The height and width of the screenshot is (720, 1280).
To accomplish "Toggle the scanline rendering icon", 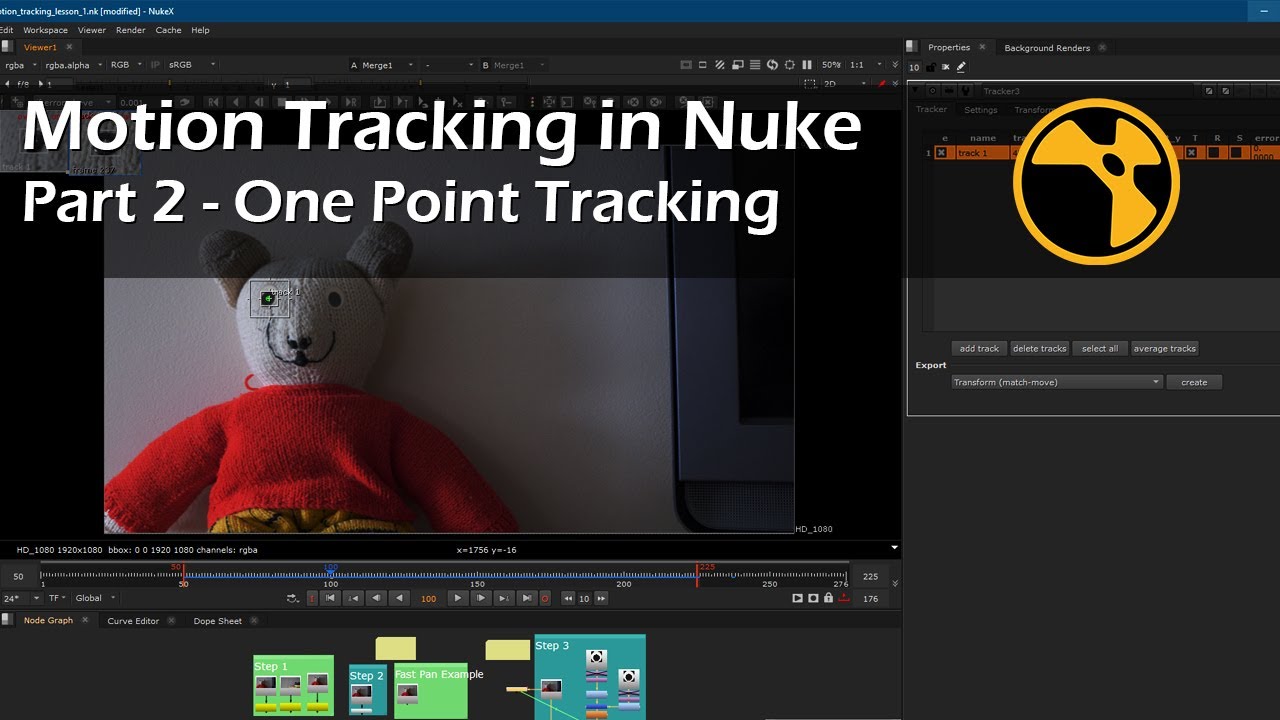I will click(x=754, y=65).
